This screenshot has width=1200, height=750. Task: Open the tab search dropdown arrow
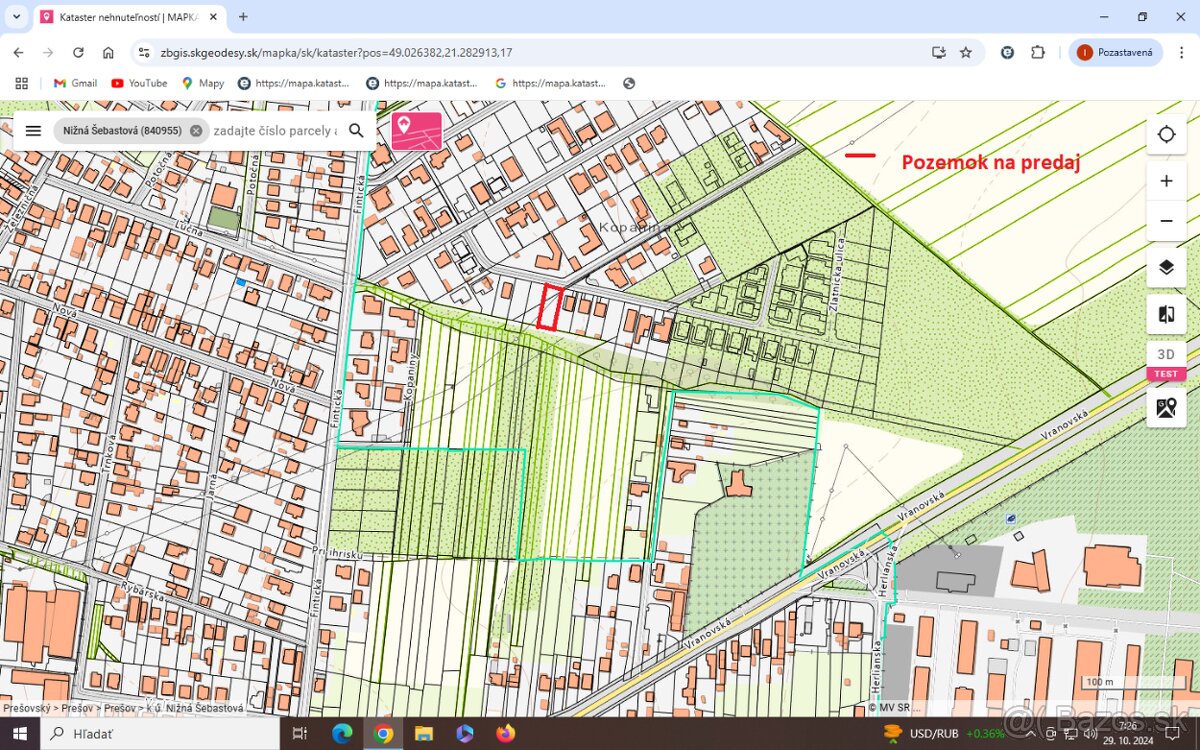pyautogui.click(x=16, y=17)
